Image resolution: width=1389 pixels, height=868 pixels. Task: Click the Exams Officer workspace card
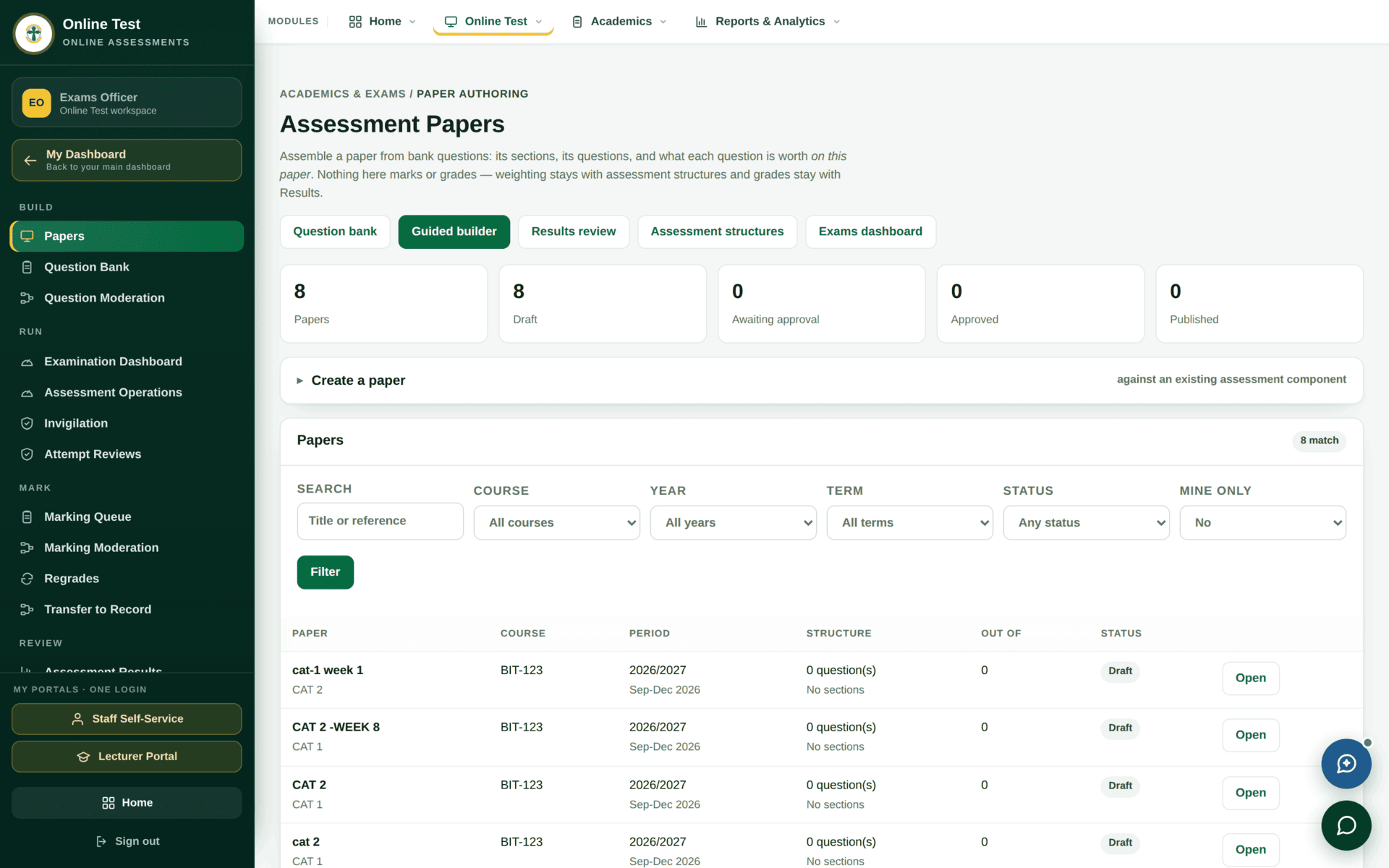tap(127, 103)
